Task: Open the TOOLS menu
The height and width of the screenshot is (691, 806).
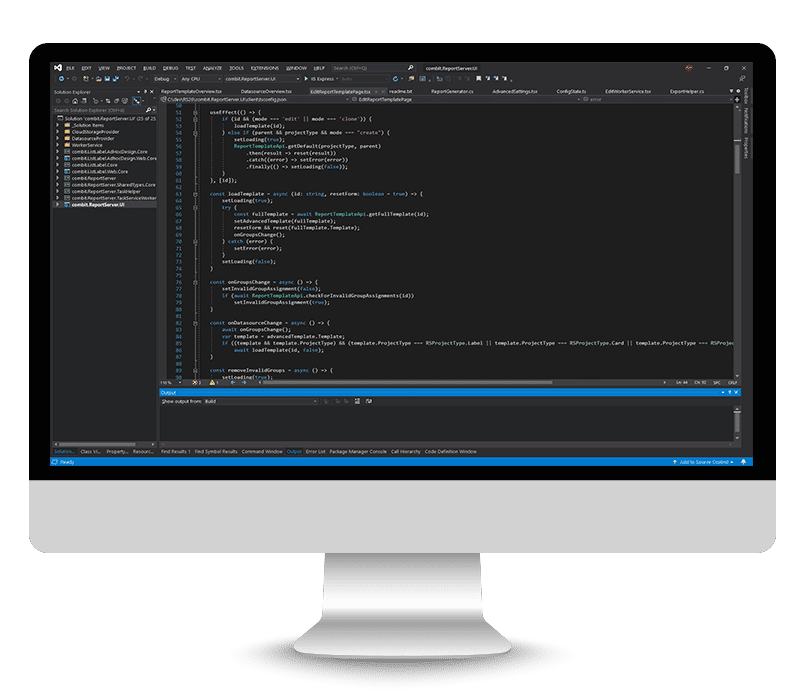Action: 236,68
